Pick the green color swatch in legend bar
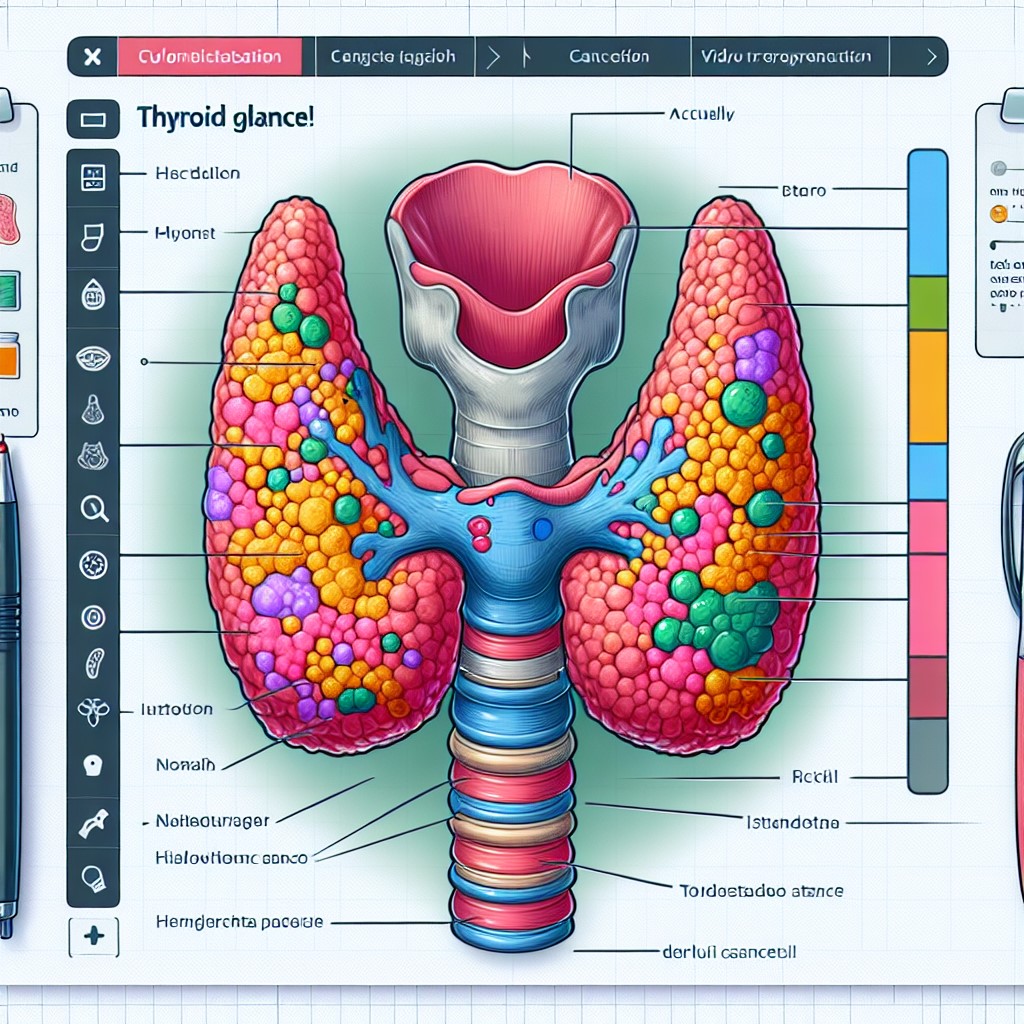Viewport: 1024px width, 1024px height. (927, 303)
